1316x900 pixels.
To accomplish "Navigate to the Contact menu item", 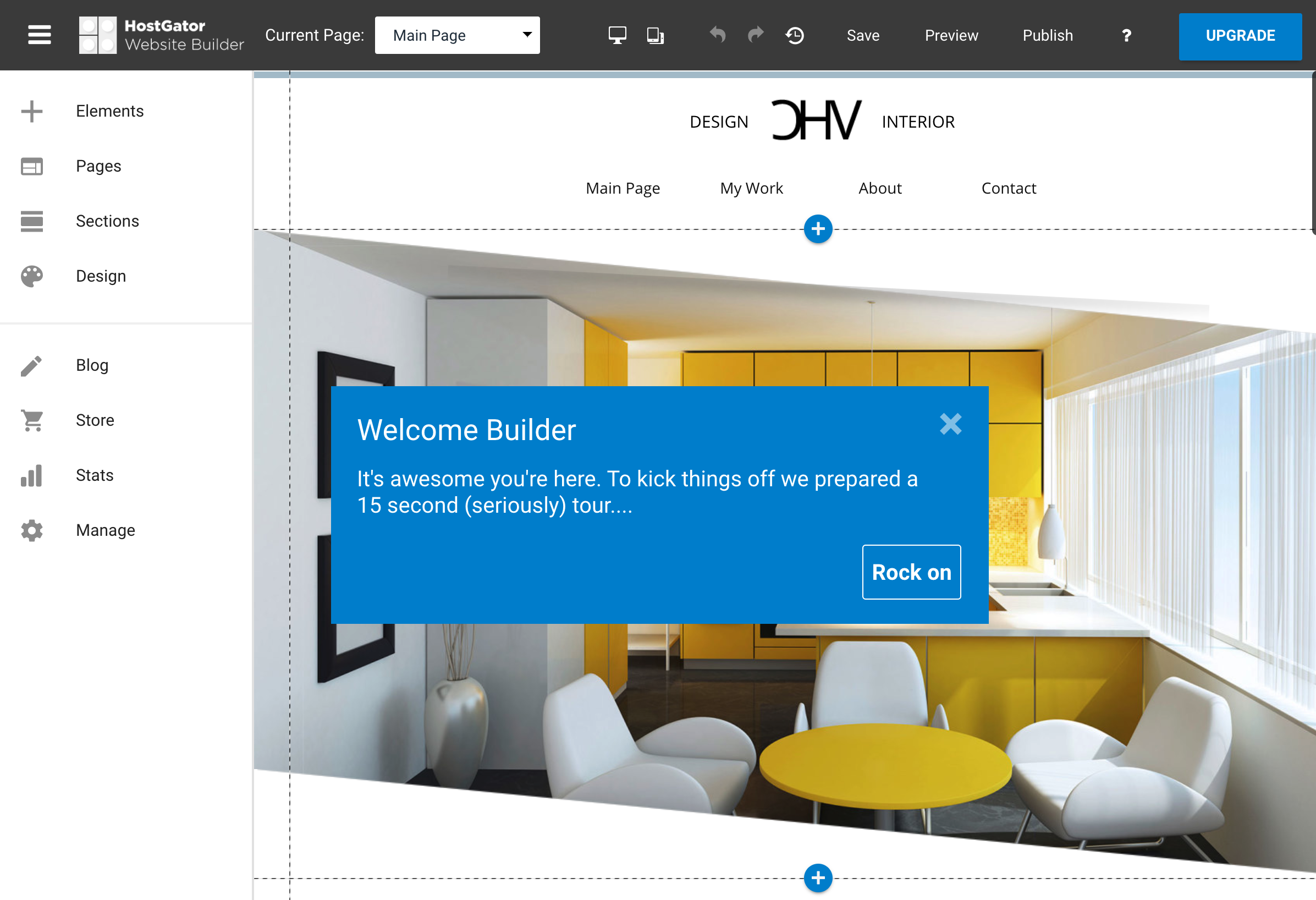I will pyautogui.click(x=1009, y=188).
